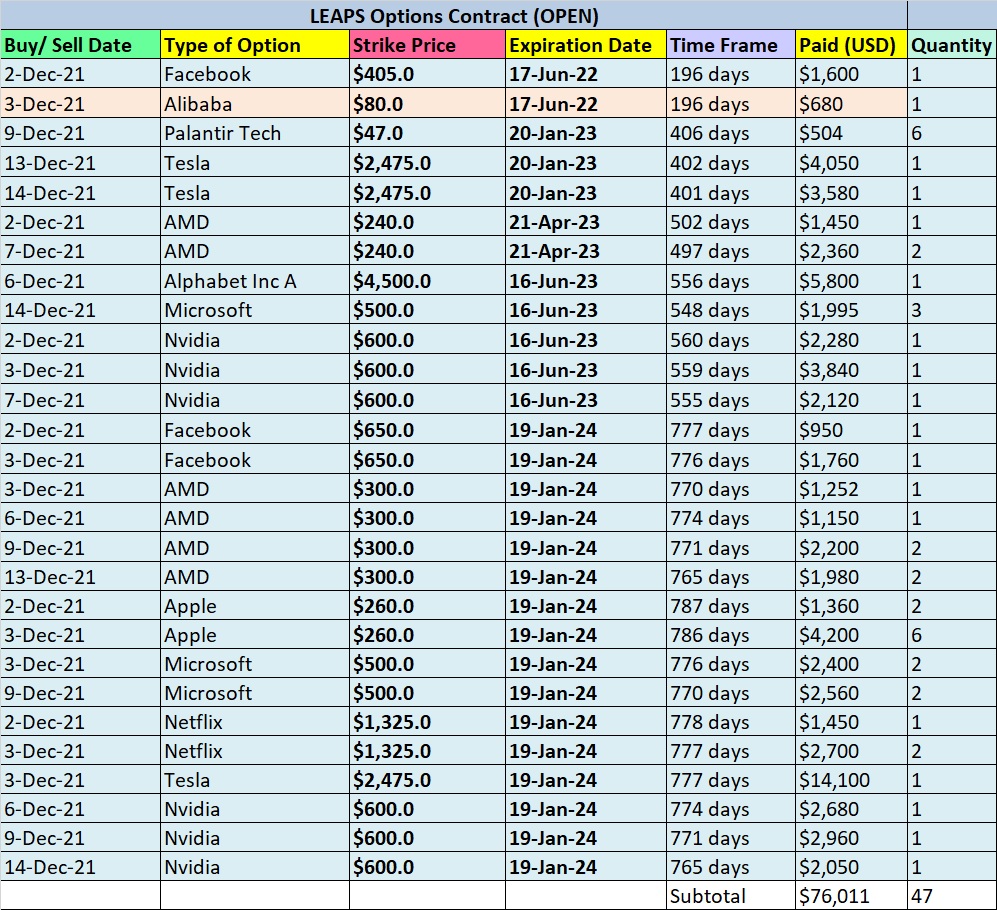The image size is (997, 910).
Task: Click the 787 days time frame cell
Action: (x=730, y=606)
